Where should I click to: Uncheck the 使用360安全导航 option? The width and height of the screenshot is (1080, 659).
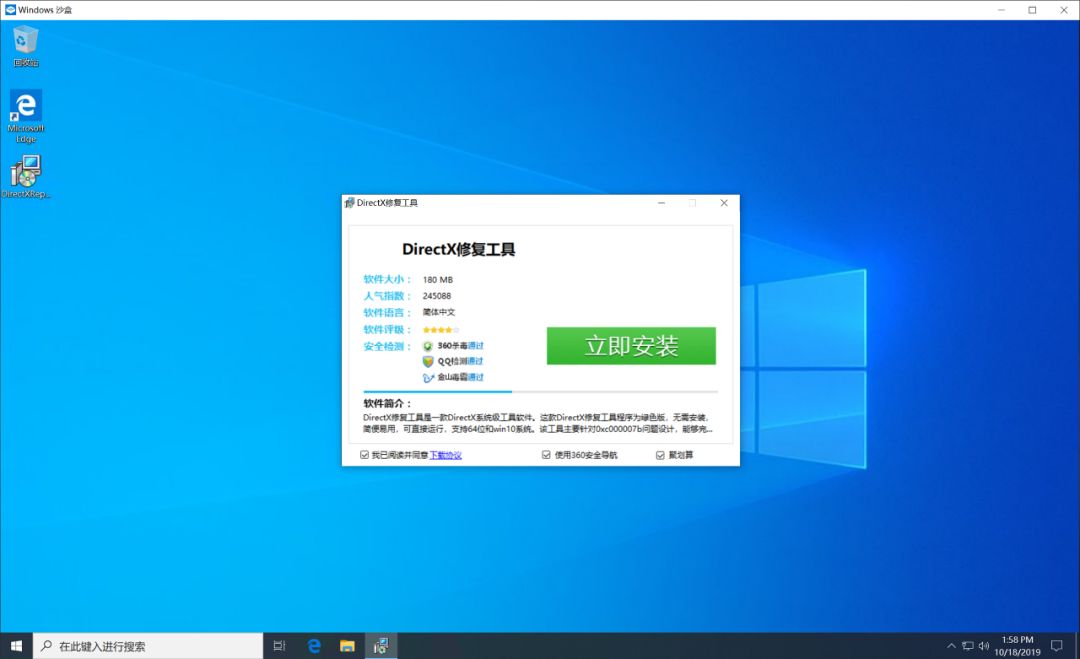click(544, 454)
